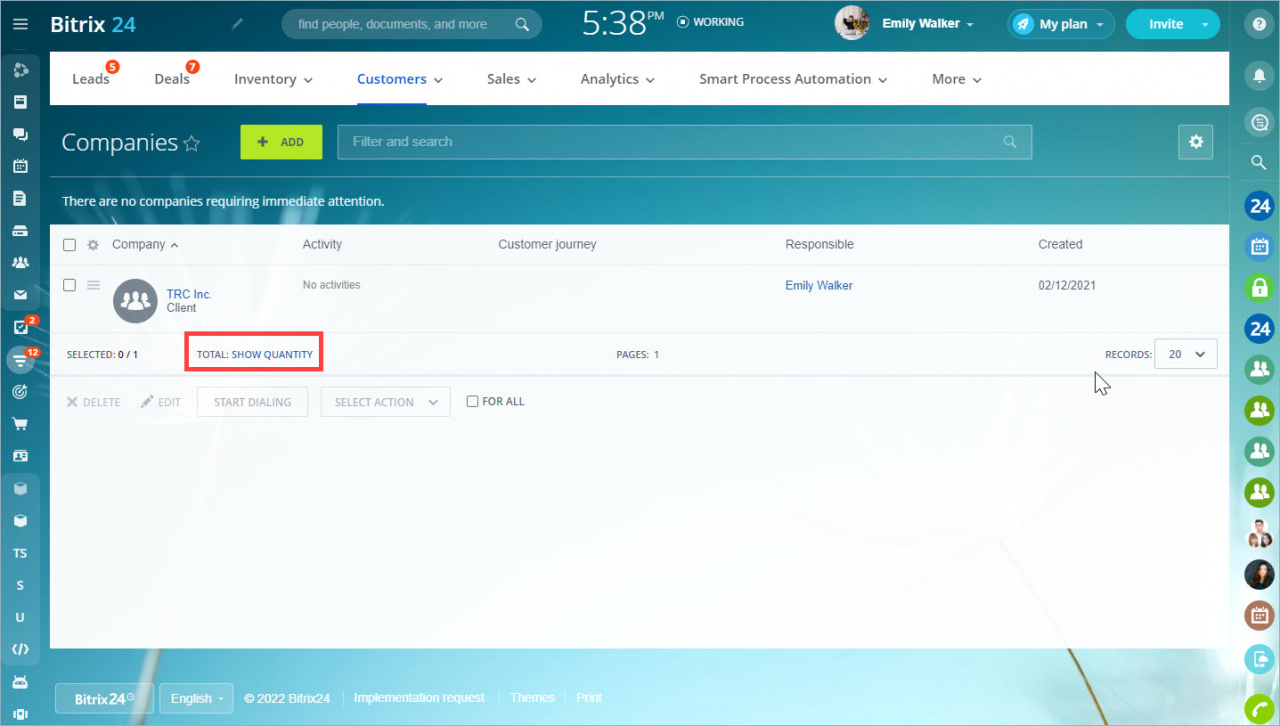
Task: Open the contact card icon in left sidebar
Action: click(20, 456)
